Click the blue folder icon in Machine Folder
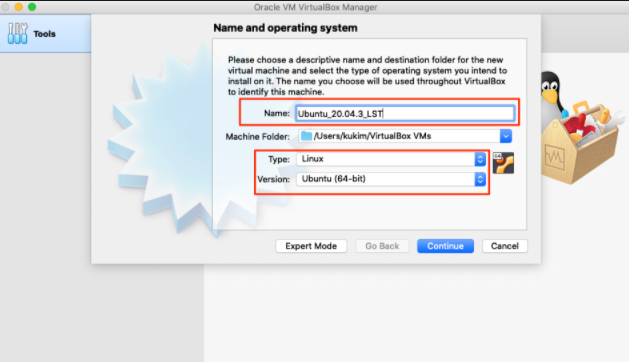629x362 pixels. [306, 136]
